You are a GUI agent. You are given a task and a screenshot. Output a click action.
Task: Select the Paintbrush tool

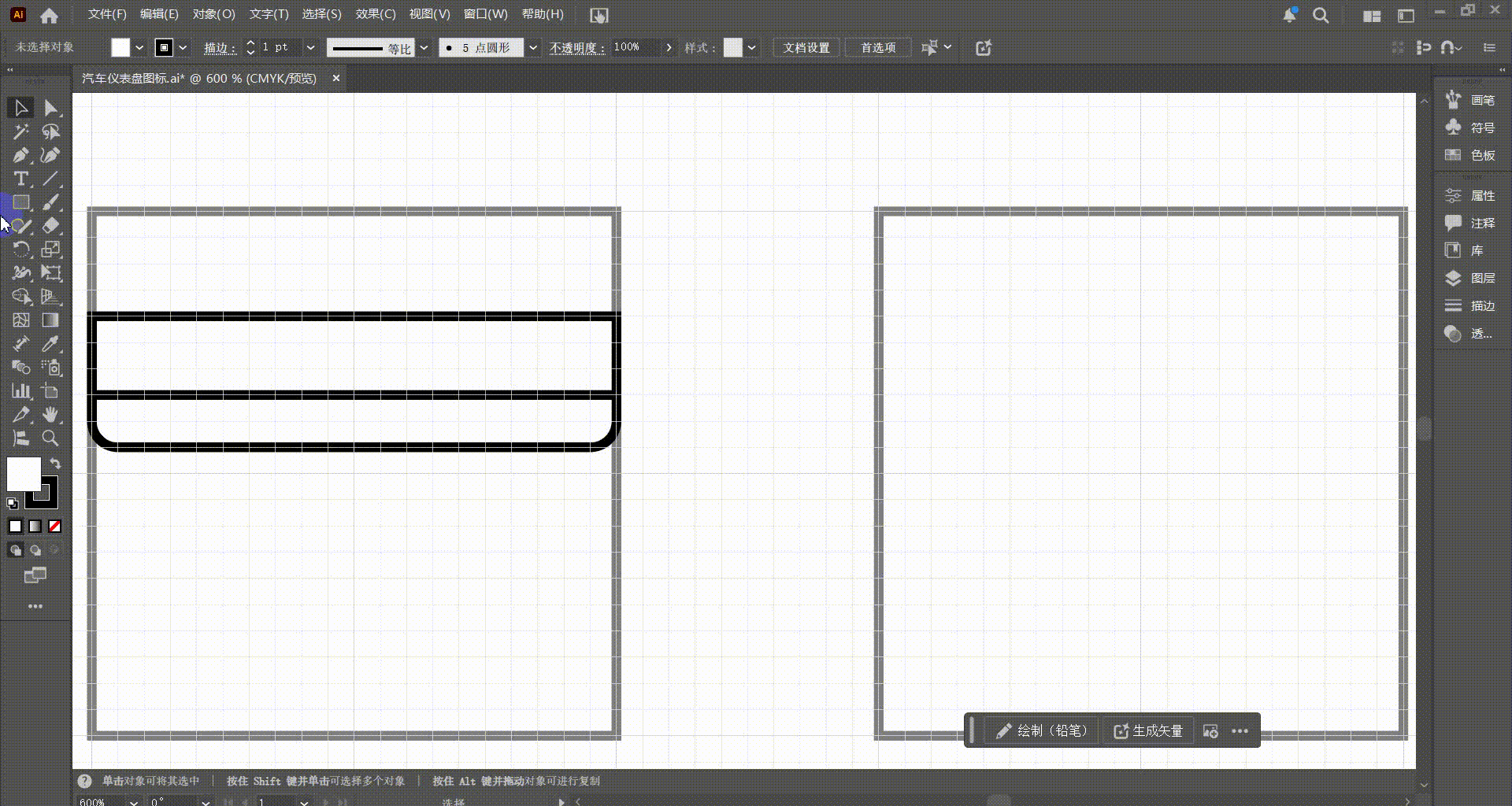50,202
